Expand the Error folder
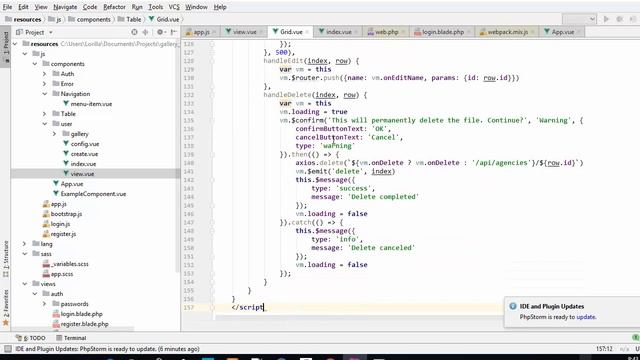The image size is (640, 360). point(44,84)
